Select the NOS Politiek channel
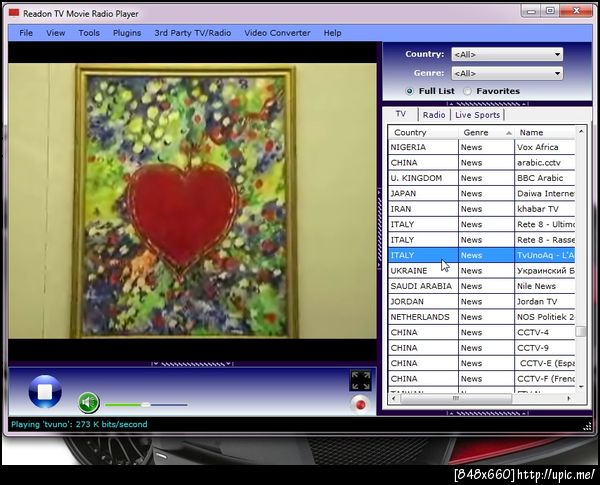Viewport: 600px width, 485px height. click(x=481, y=317)
